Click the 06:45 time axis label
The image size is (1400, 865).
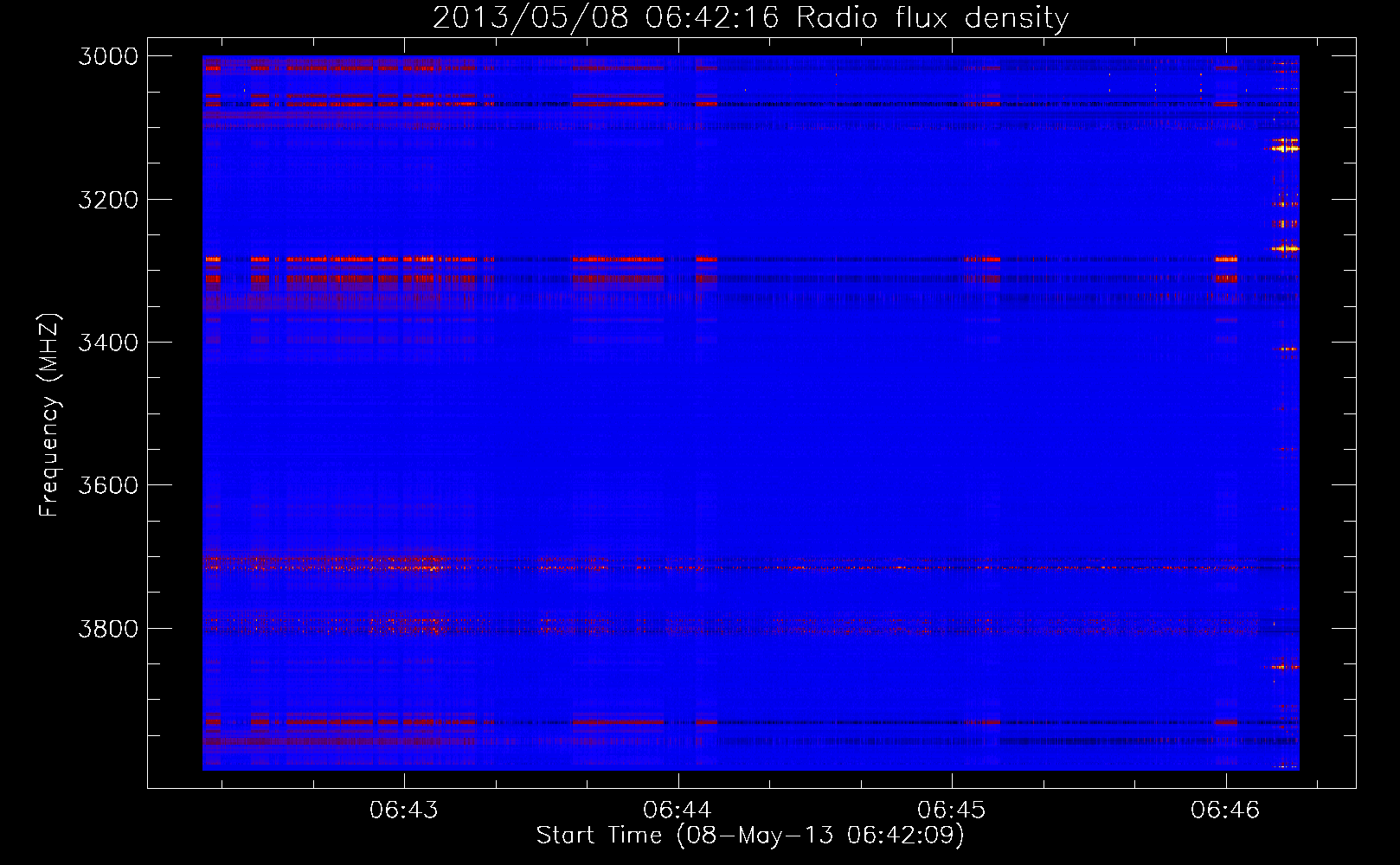(x=952, y=811)
